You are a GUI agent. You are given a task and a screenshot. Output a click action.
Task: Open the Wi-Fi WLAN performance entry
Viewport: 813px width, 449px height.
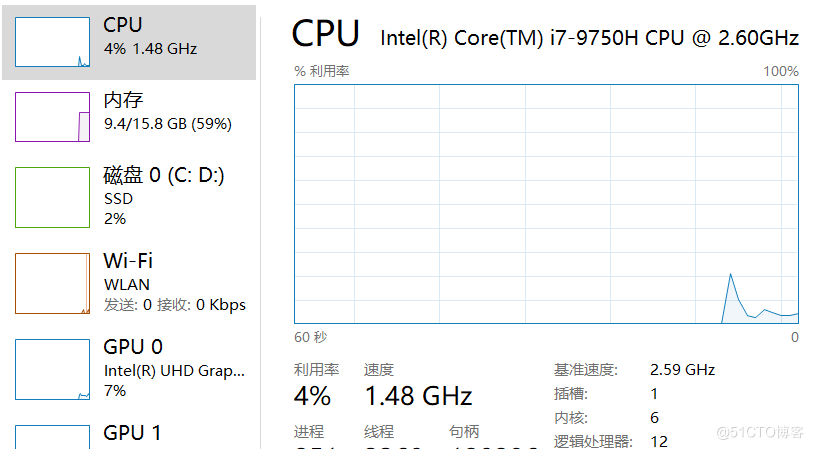click(129, 283)
